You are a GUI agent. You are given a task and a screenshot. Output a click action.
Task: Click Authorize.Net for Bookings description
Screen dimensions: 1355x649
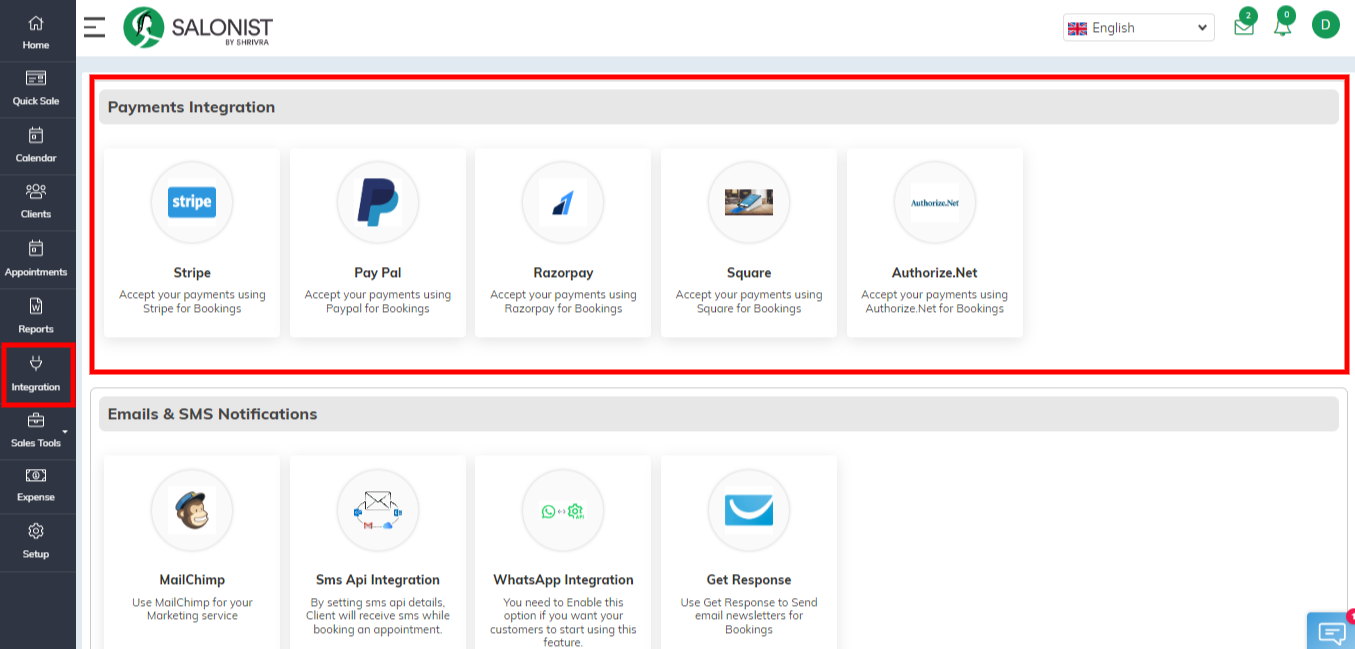coord(935,302)
